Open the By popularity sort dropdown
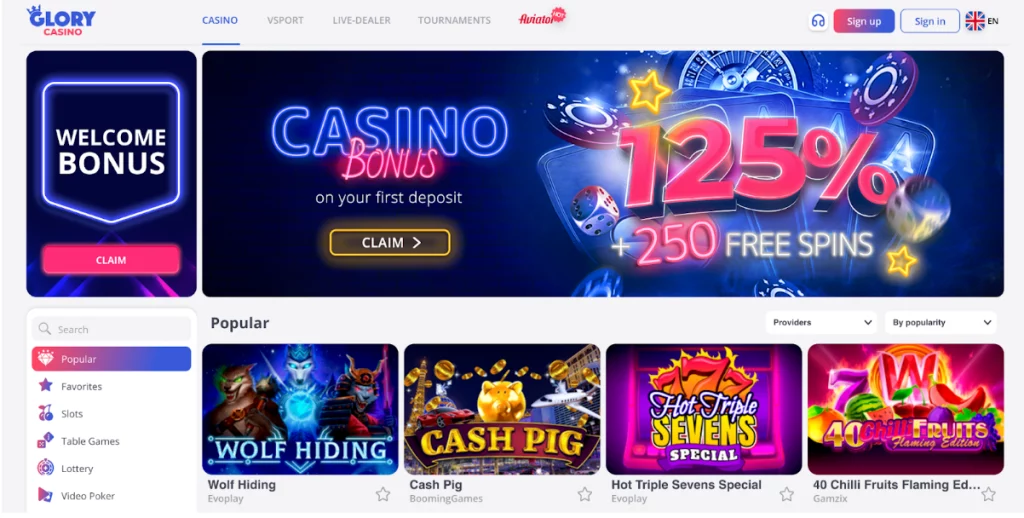Image resolution: width=1024 pixels, height=518 pixels. [x=940, y=322]
